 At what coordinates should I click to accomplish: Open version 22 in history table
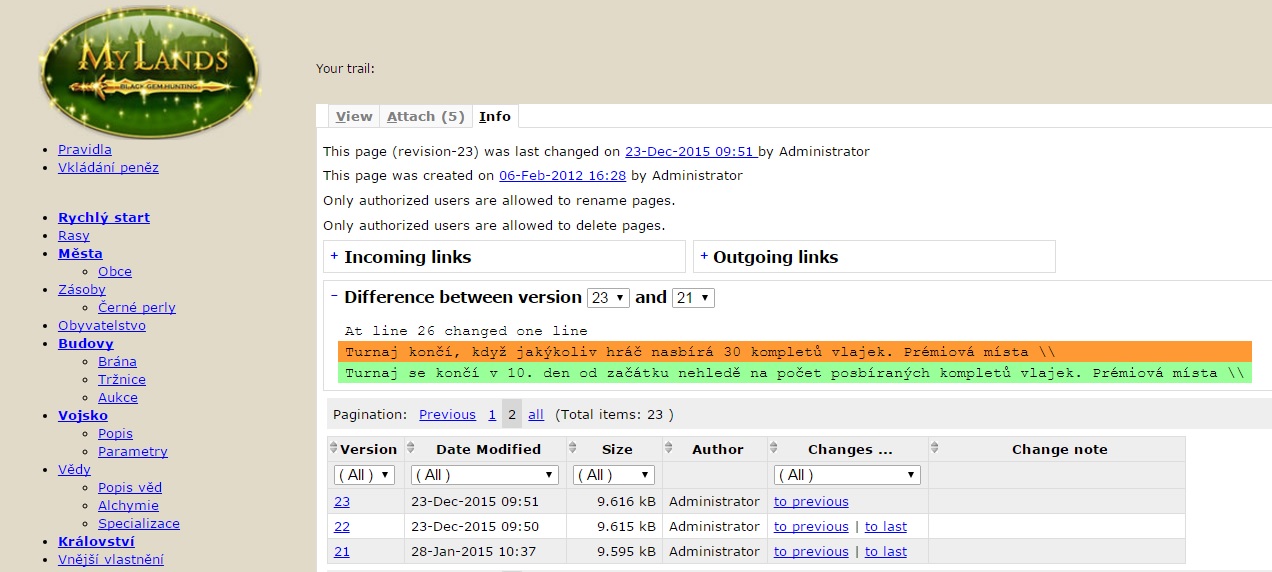pos(342,526)
